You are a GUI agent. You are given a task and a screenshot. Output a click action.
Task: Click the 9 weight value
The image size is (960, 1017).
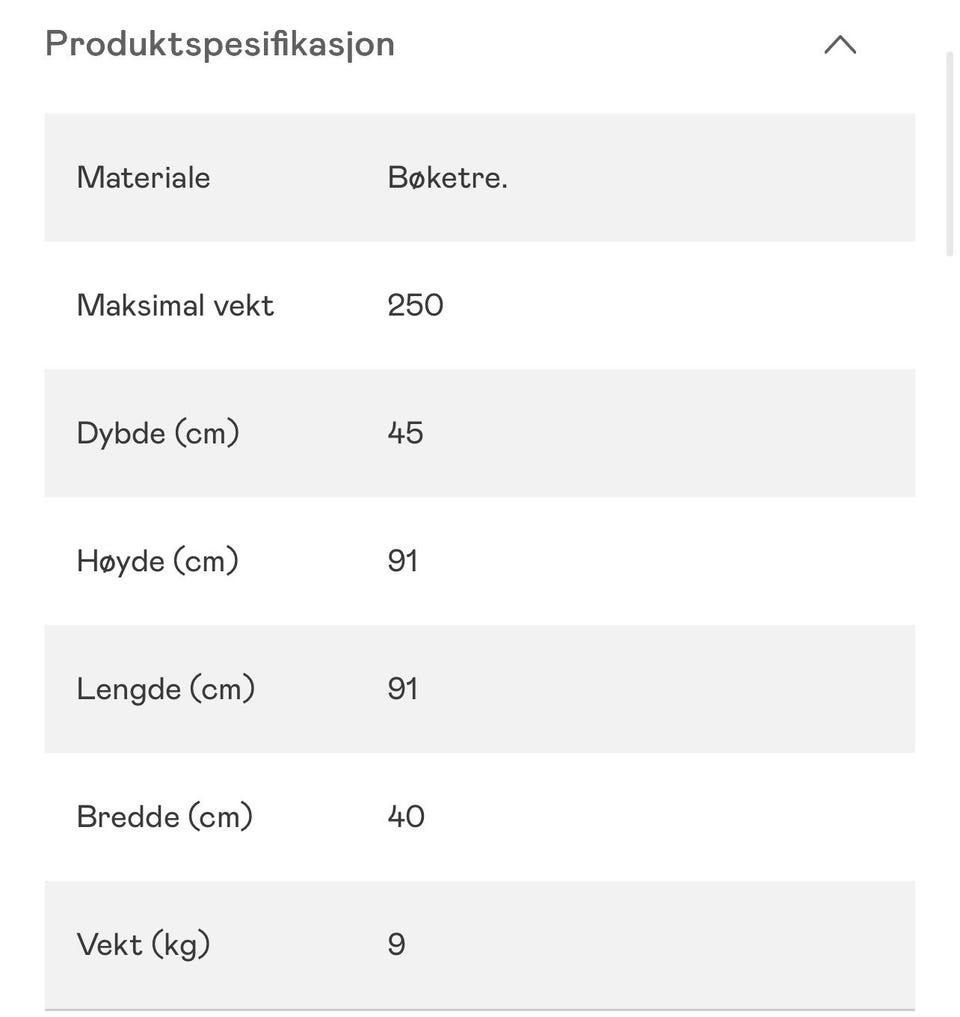(x=397, y=944)
